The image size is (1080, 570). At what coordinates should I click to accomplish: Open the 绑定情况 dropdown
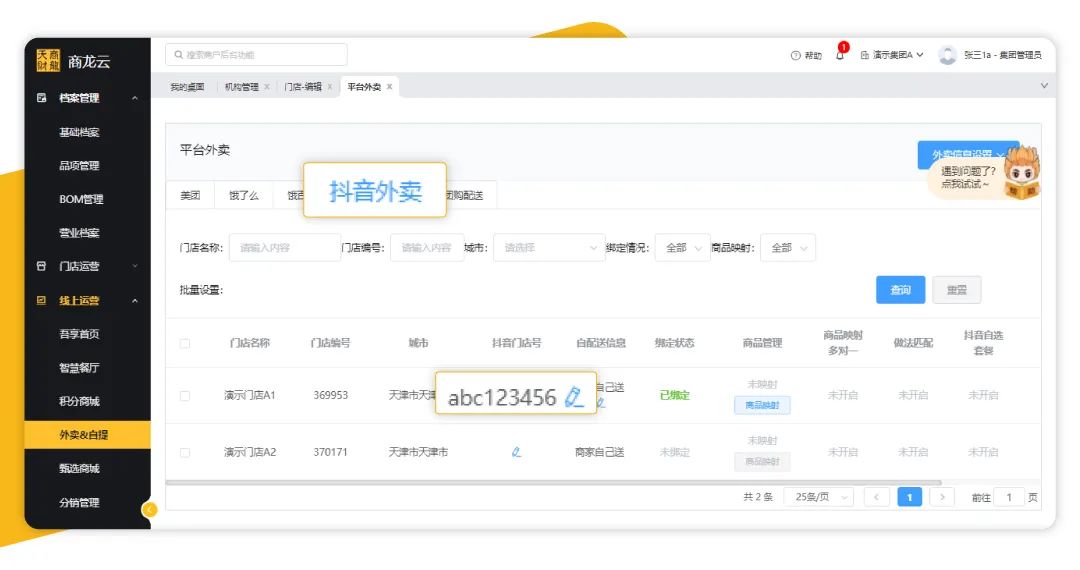(682, 248)
